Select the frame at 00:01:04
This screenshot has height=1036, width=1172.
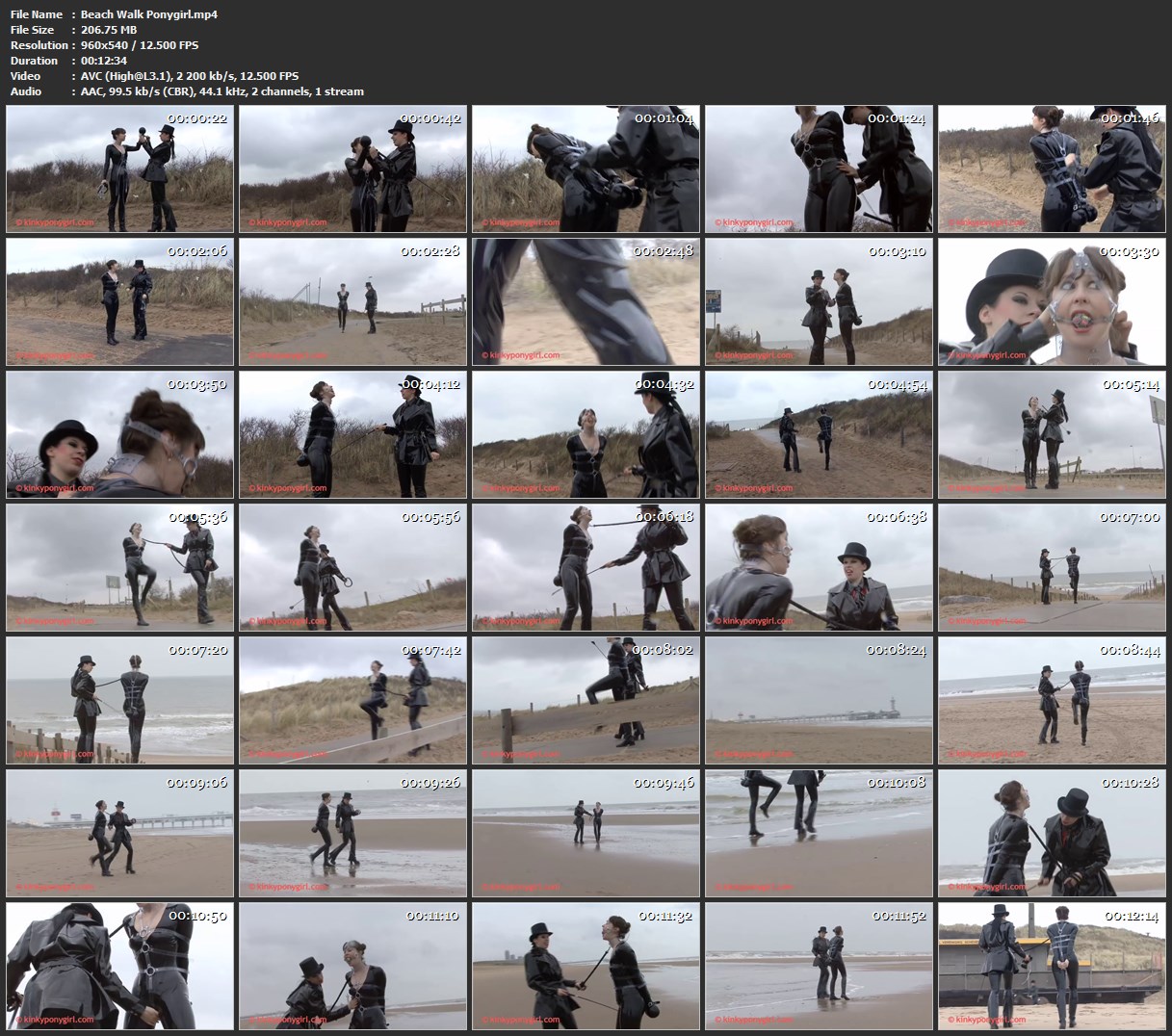[586, 168]
